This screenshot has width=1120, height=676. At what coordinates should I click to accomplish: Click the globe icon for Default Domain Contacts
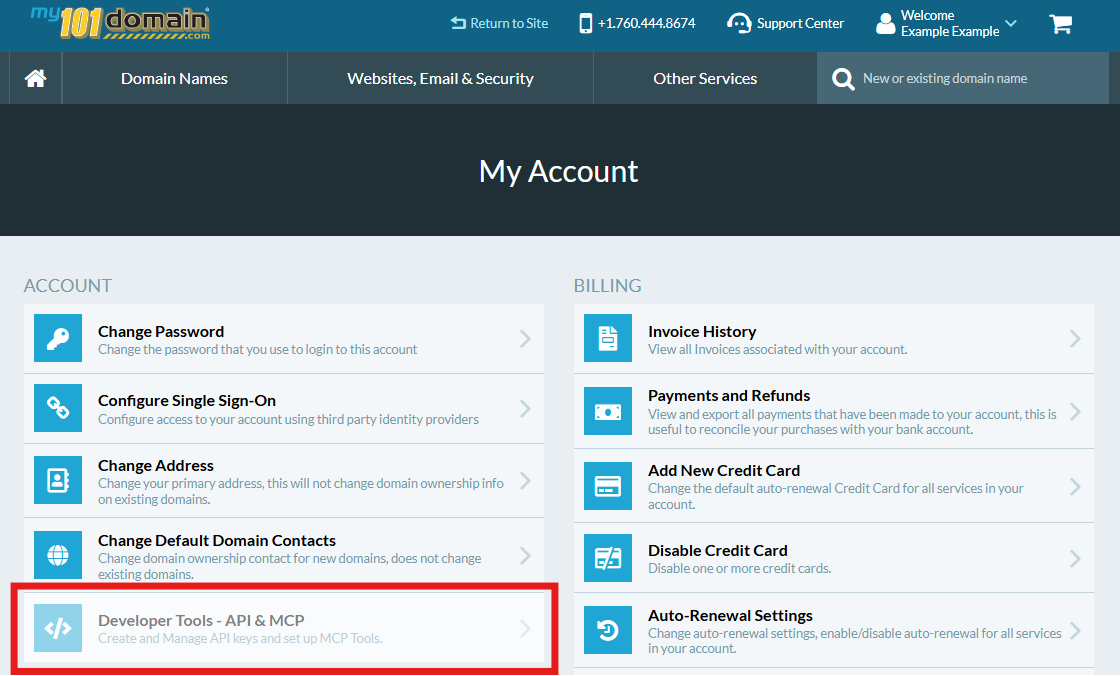point(57,554)
